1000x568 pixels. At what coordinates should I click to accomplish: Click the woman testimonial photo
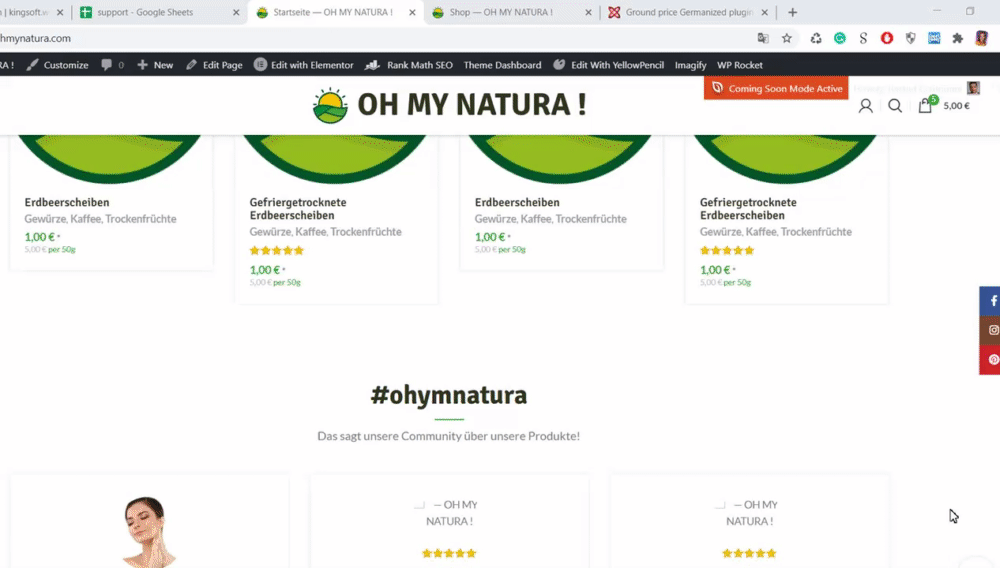click(148, 532)
